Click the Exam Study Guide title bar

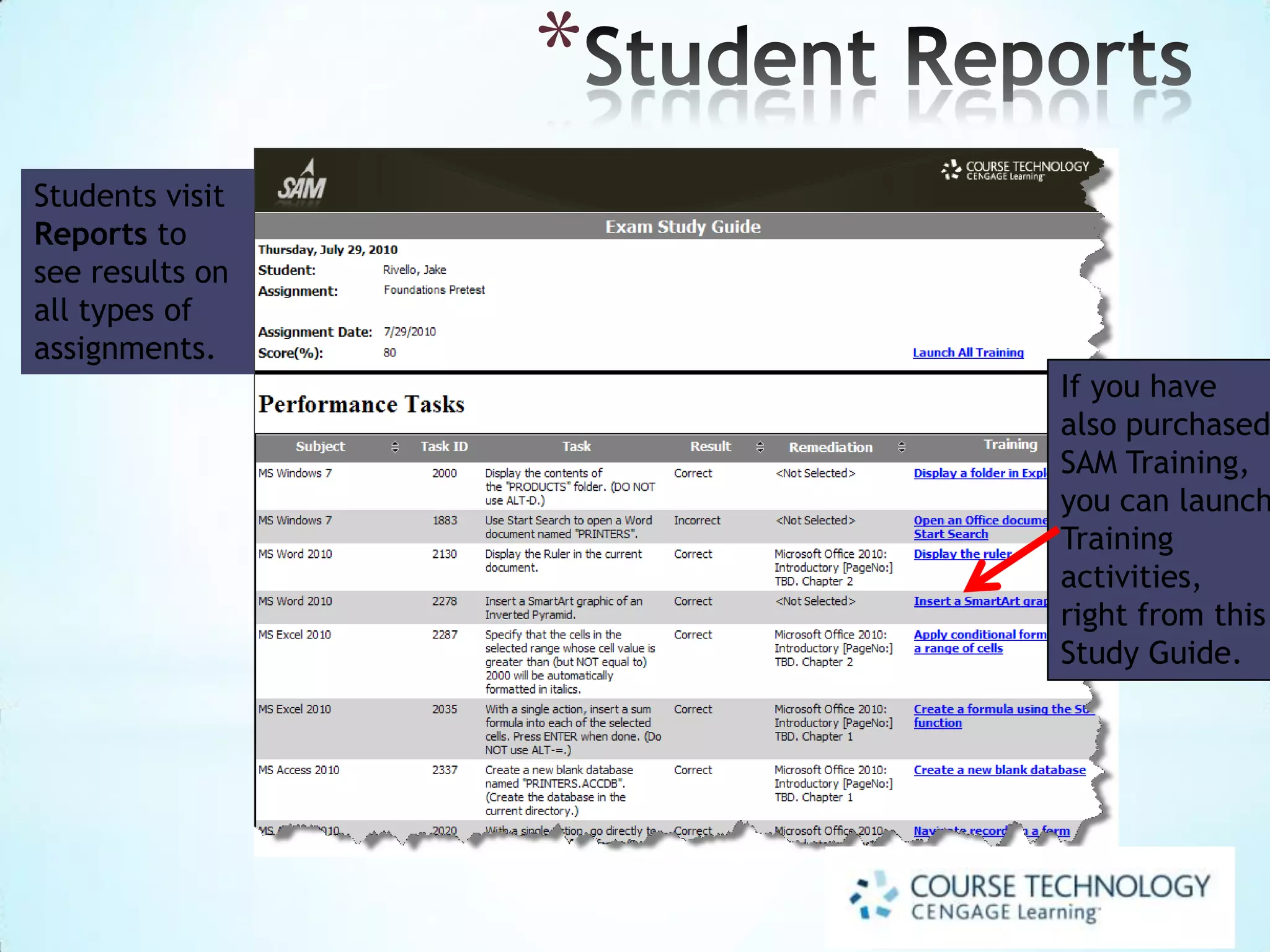(x=682, y=227)
